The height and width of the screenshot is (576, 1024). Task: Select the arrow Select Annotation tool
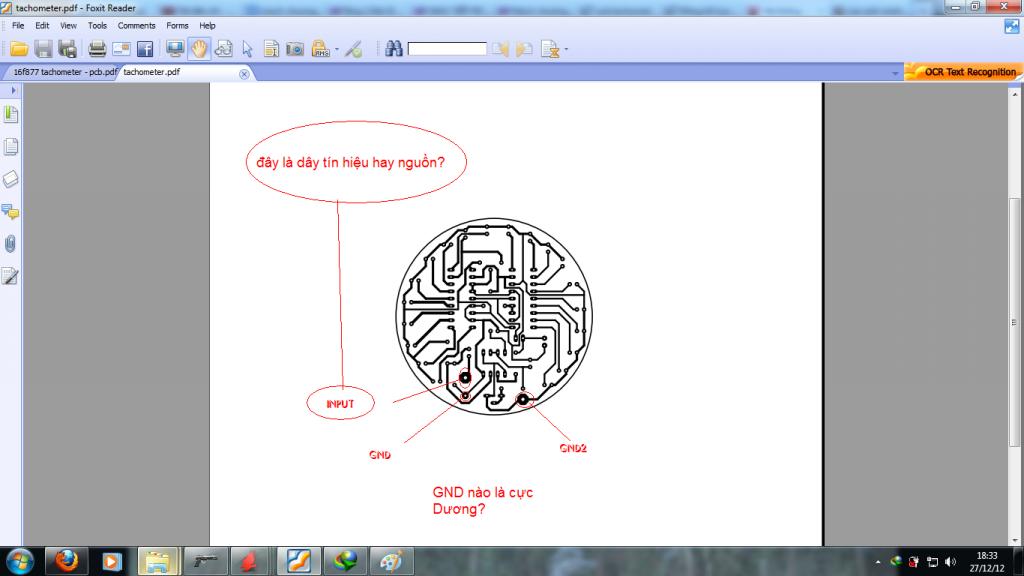[x=247, y=49]
